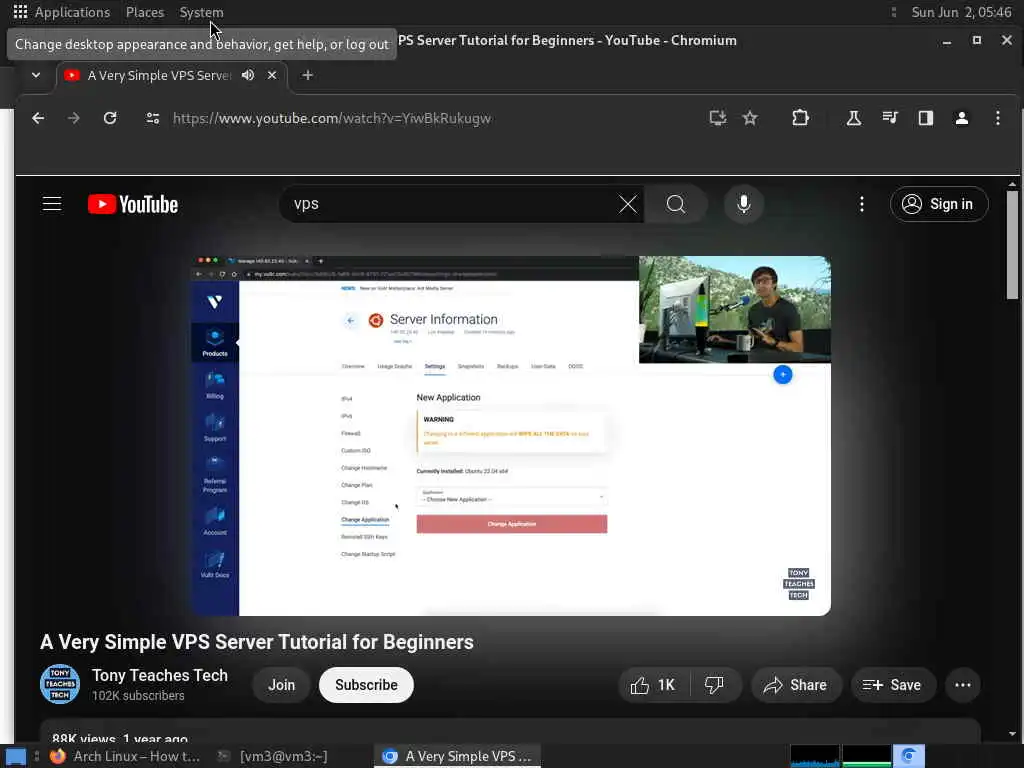1024x768 pixels.
Task: Like the video with 1K thumbs up
Action: [653, 685]
